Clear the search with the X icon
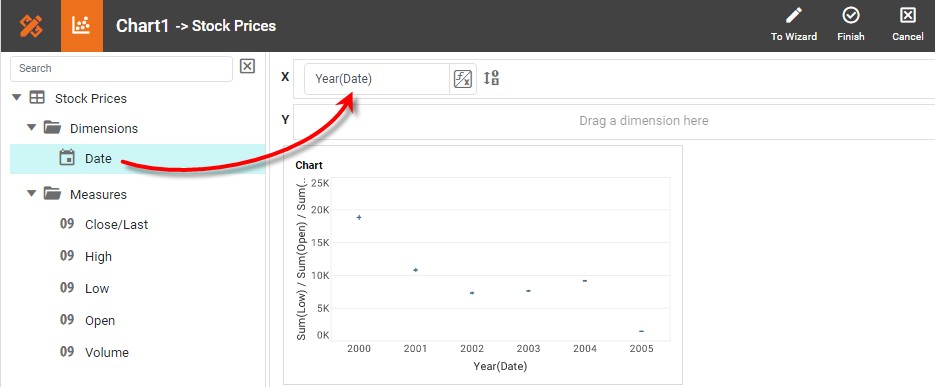935x387 pixels. point(247,66)
